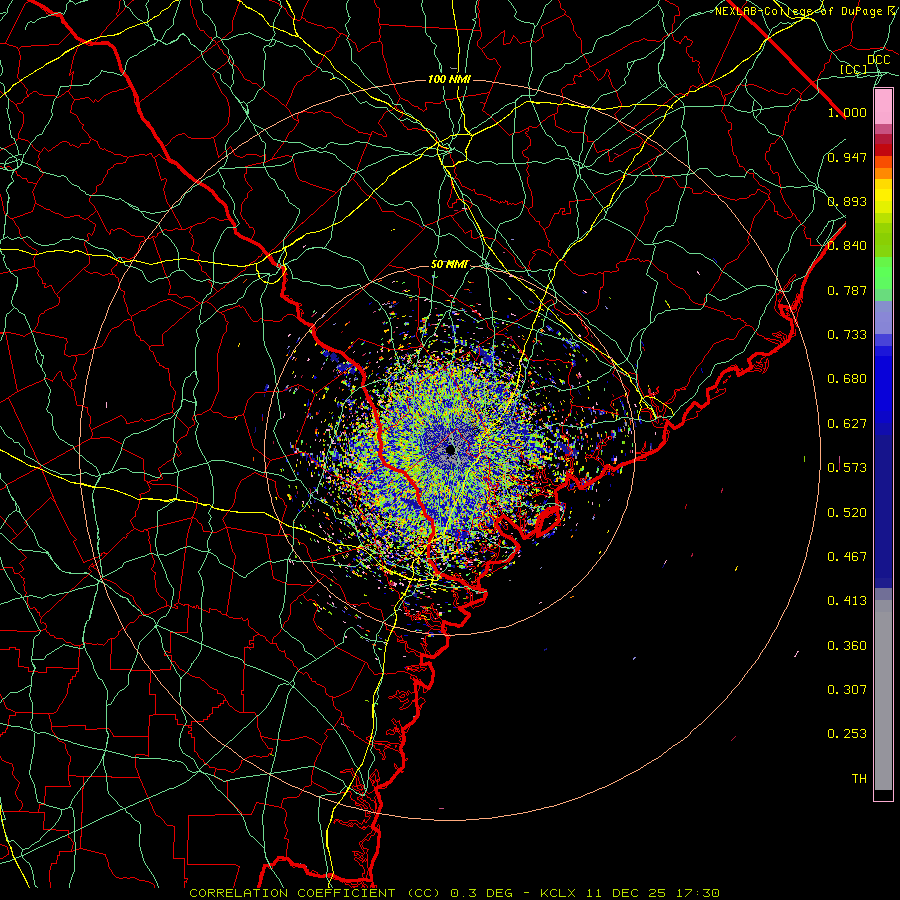Click the 17:30 timestamp
Screen dimensions: 900x900
(x=697, y=893)
